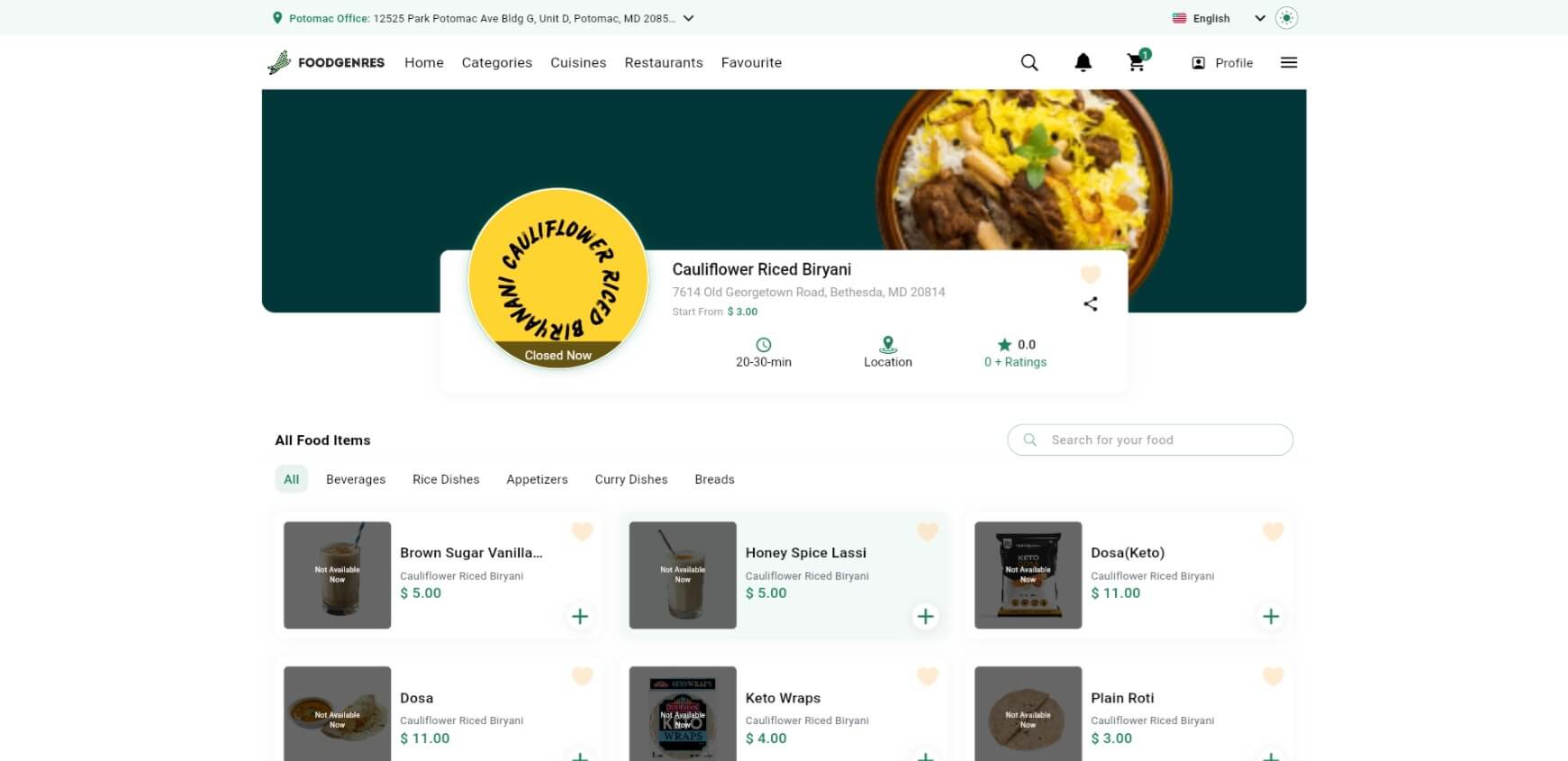Click the Plain Roti $ 3.00 price
The height and width of the screenshot is (761, 1568).
coord(1111,738)
